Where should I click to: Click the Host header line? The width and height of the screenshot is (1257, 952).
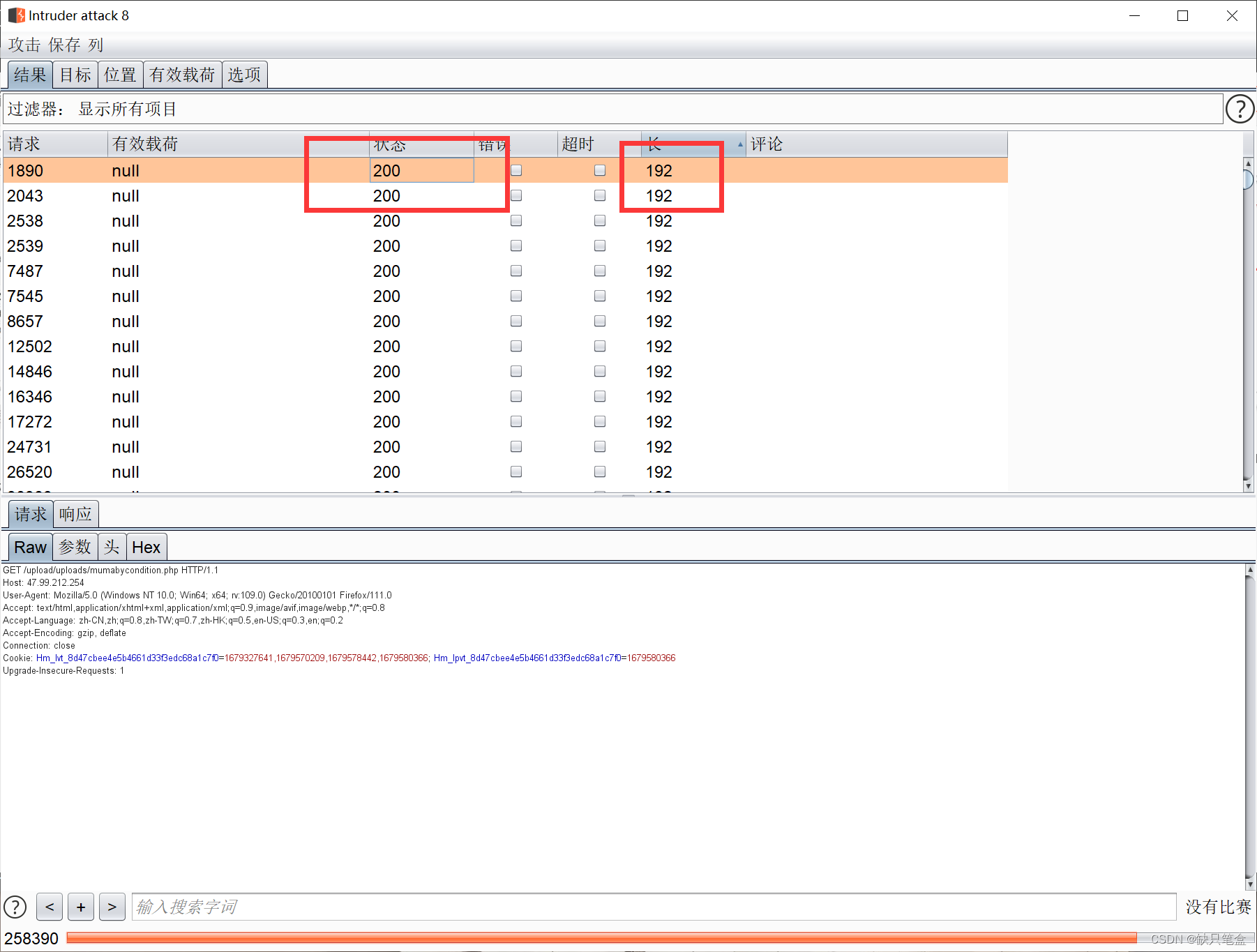43,582
